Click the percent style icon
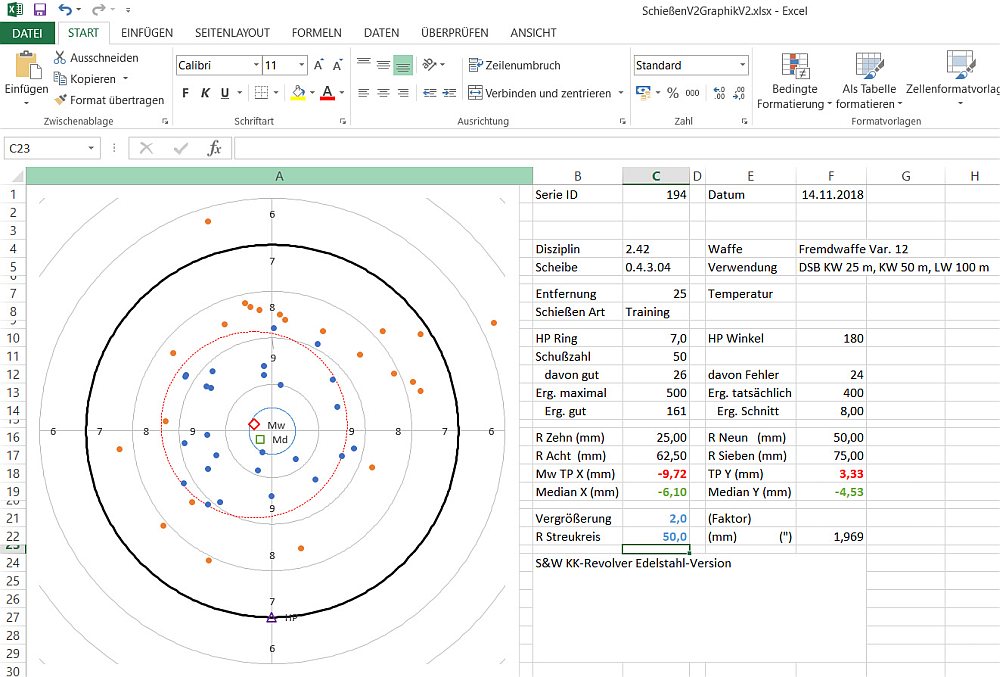Viewport: 1000px width, 677px height. 672,93
